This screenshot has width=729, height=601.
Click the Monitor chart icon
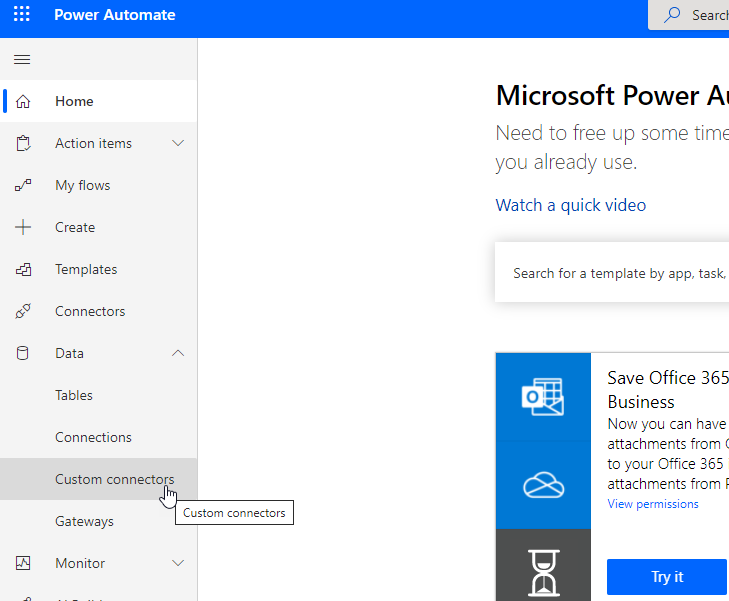point(23,563)
